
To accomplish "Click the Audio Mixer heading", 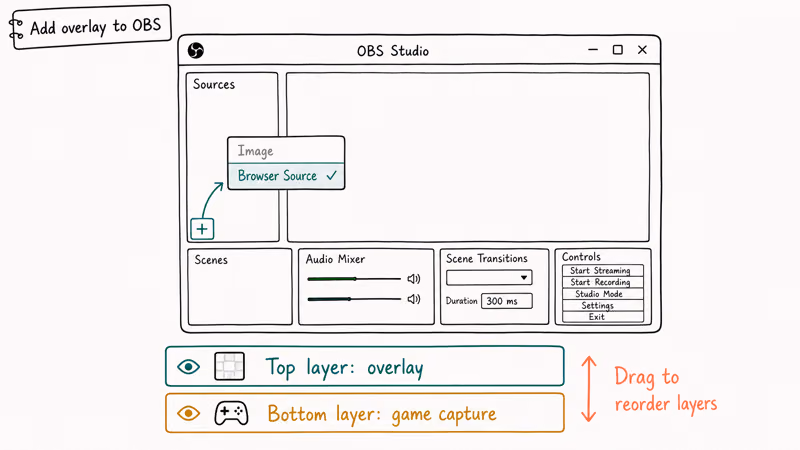I will click(335, 259).
